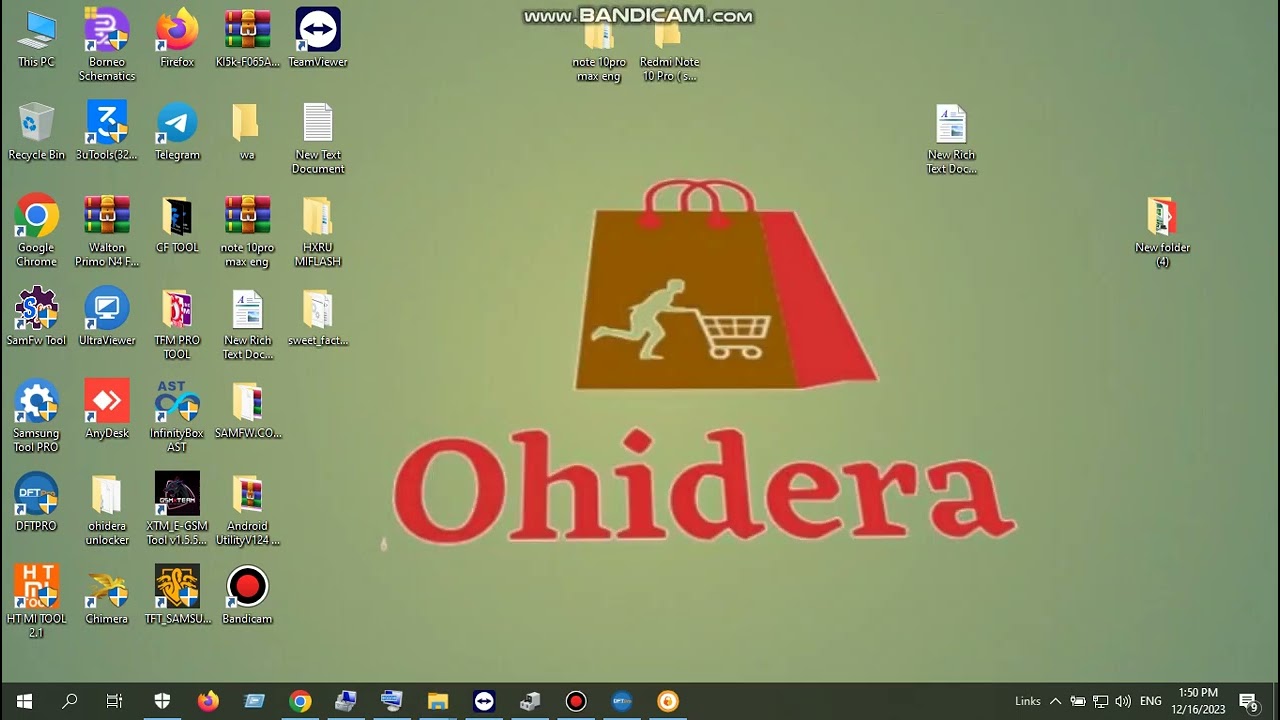Screen dimensions: 1280x720
Task: Select the New Text Document file
Action: pos(318,138)
